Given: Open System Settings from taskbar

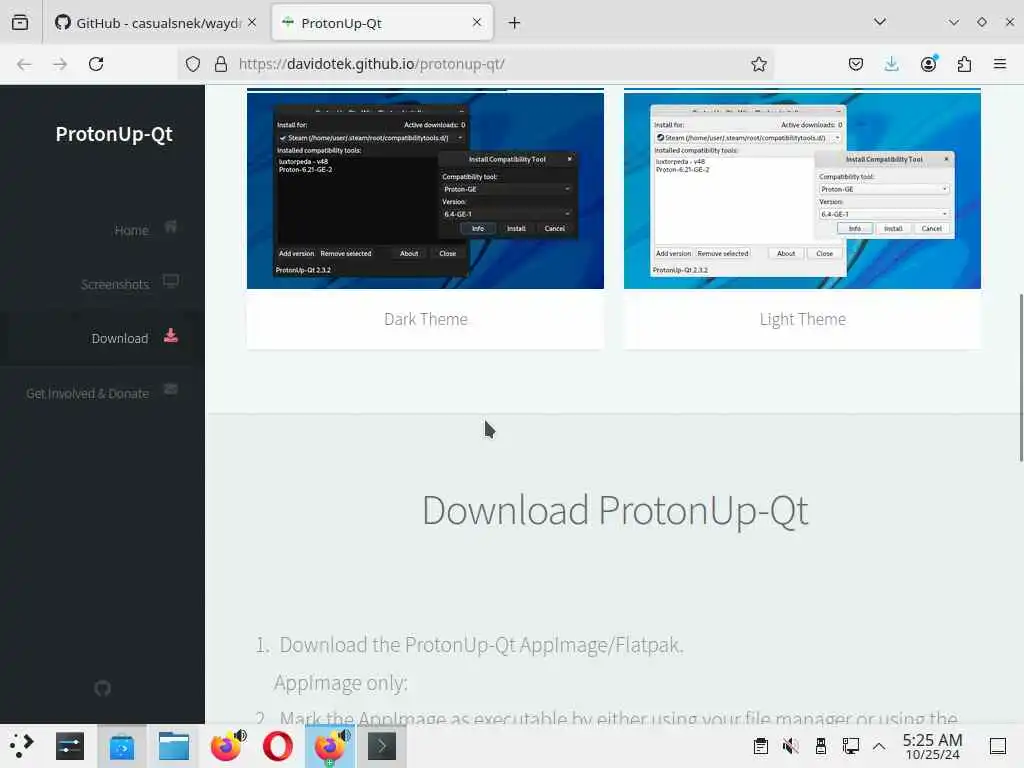Looking at the screenshot, I should pos(70,746).
